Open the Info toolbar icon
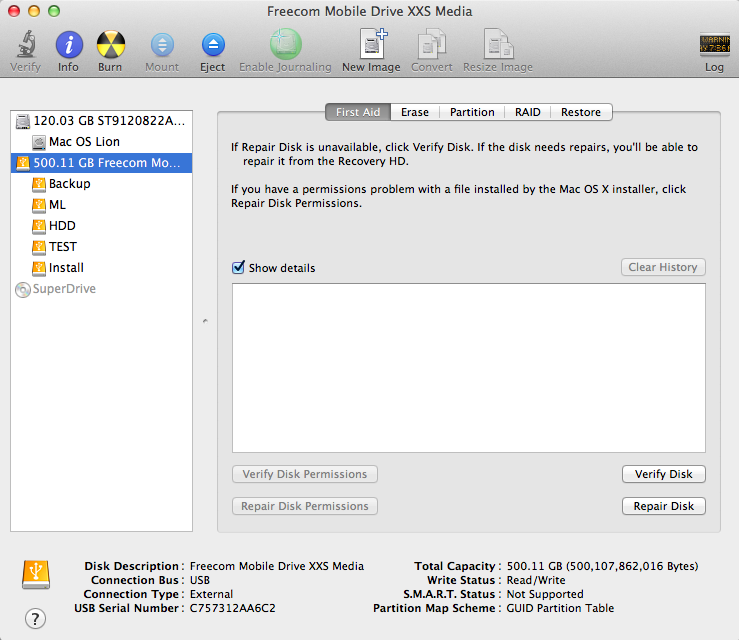739x640 pixels. [69, 45]
